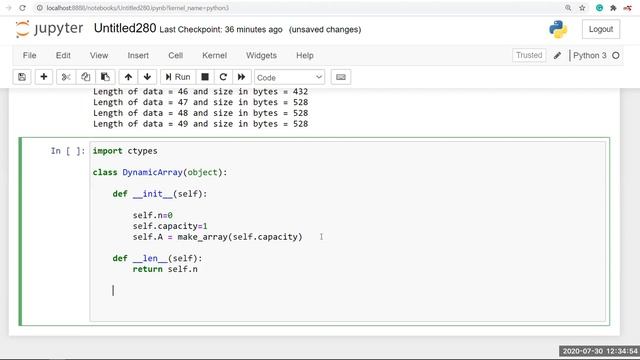The width and height of the screenshot is (640, 360).
Task: Click the site information icon in address bar
Action: 40,8
